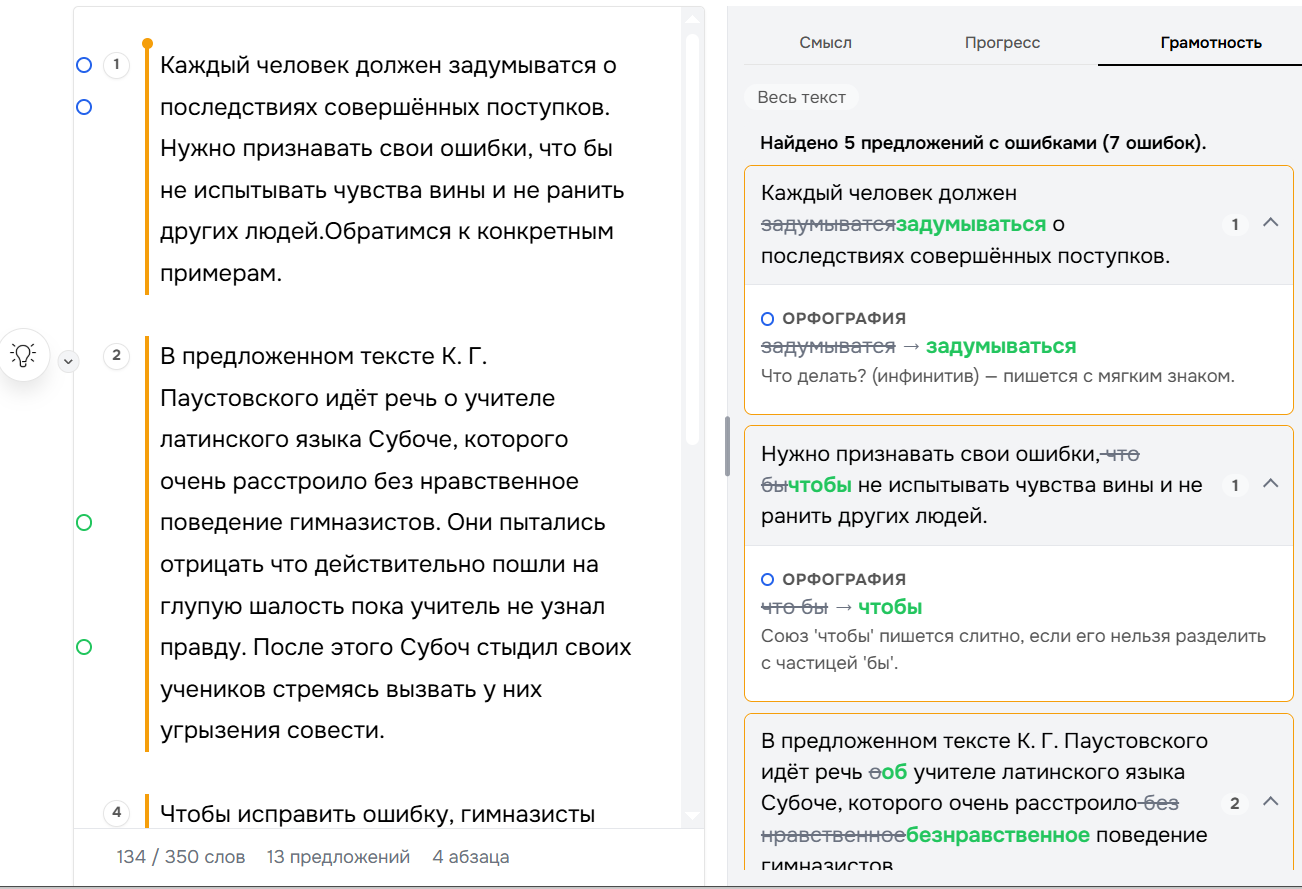Click the blue marker next to 'последствиях совершённых'
The width and height of the screenshot is (1302, 889).
[84, 107]
